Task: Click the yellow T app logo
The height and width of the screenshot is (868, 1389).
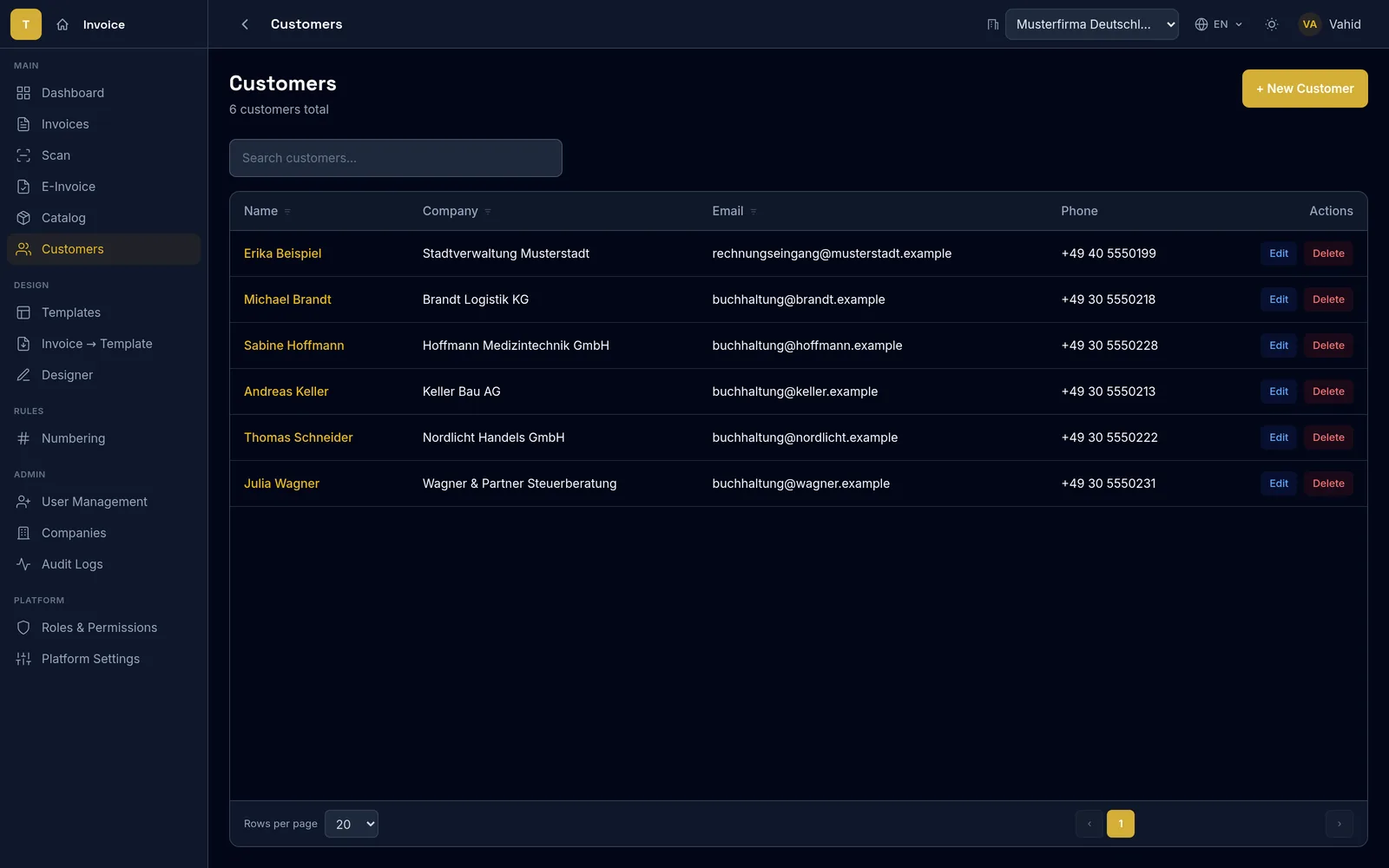Action: 26,24
